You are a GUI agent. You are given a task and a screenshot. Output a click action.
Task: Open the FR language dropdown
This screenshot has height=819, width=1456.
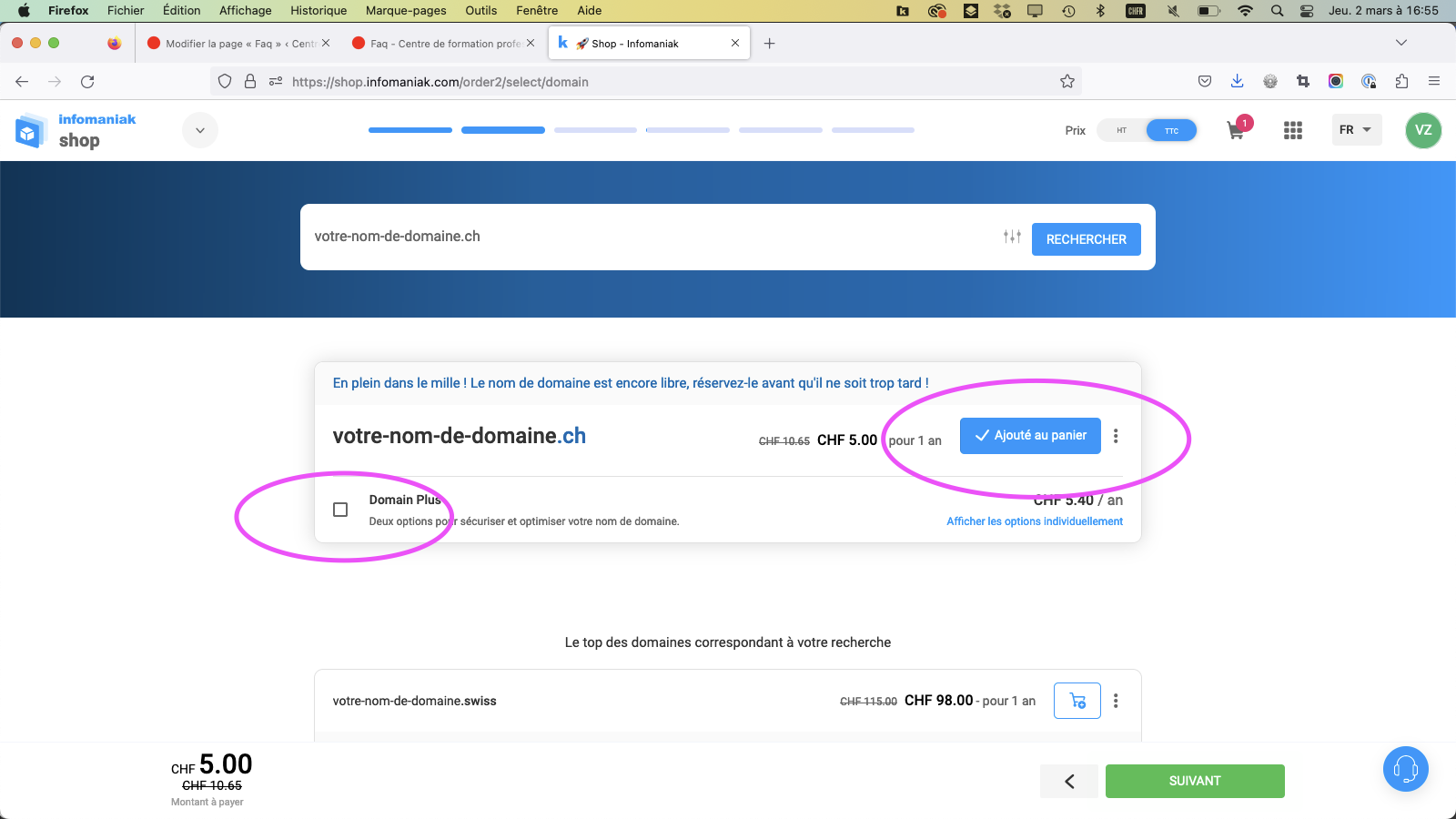tap(1356, 130)
